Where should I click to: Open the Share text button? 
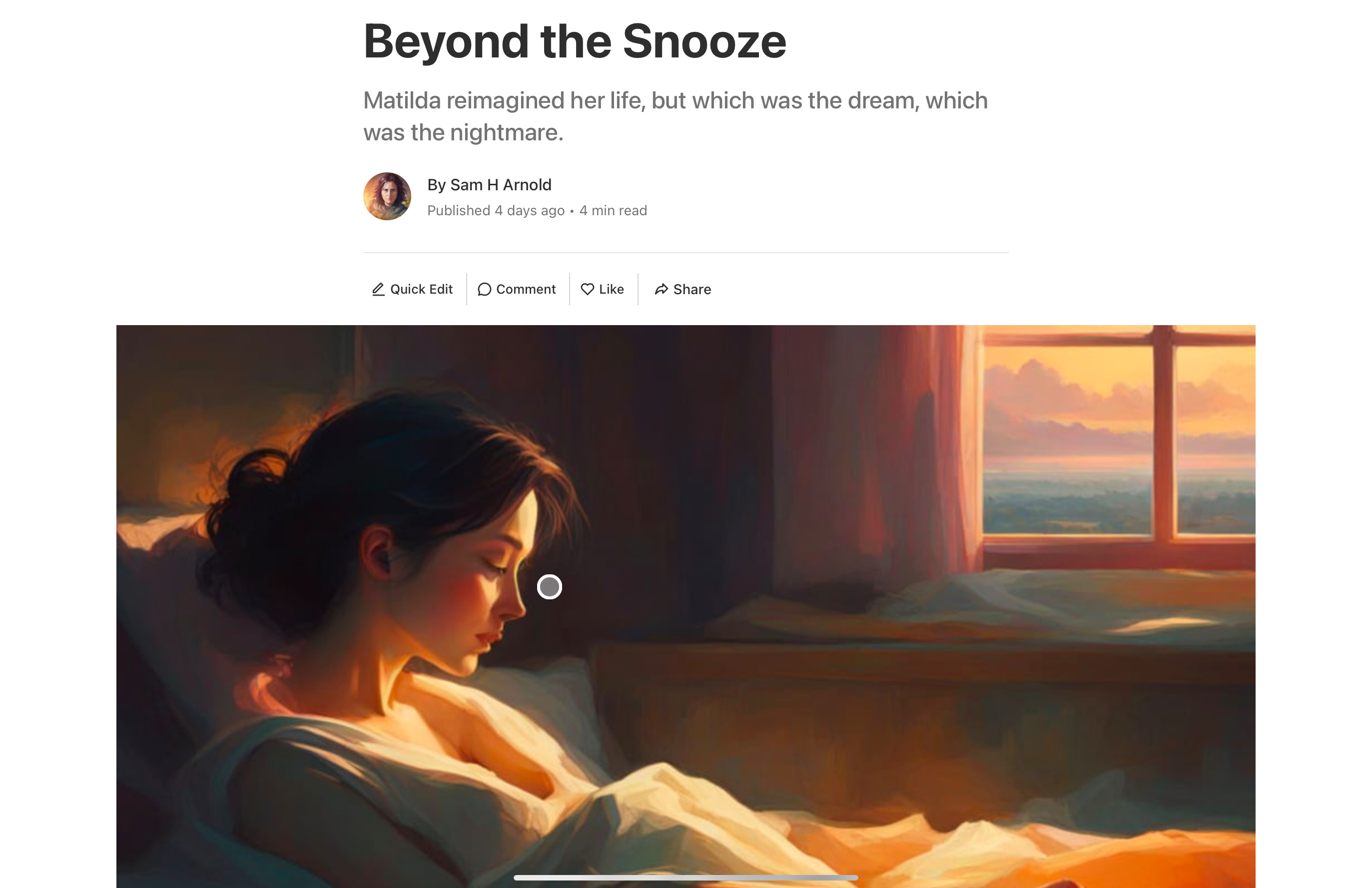point(692,289)
